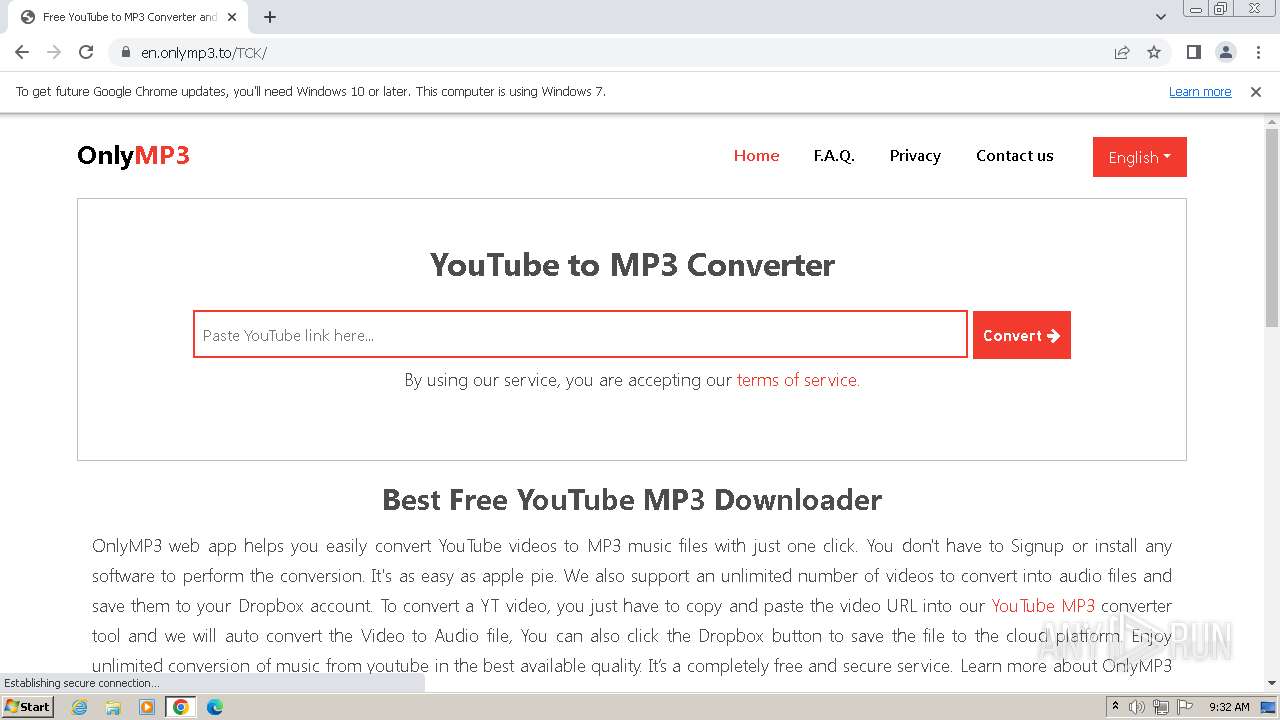Screen dimensions: 1280x720
Task: Open Windows Media Player from taskbar
Action: coord(147,707)
